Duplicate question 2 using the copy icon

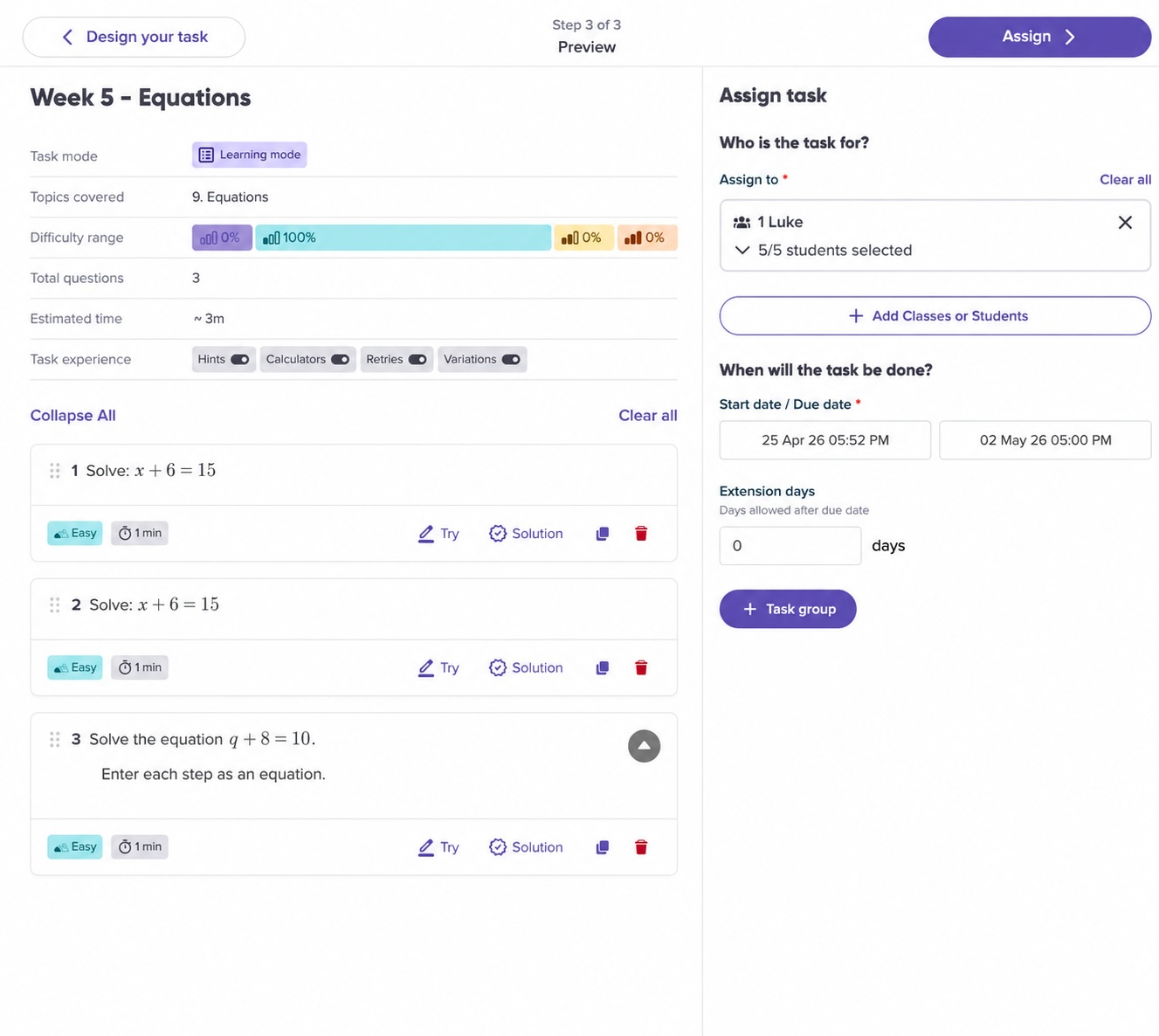pos(602,668)
